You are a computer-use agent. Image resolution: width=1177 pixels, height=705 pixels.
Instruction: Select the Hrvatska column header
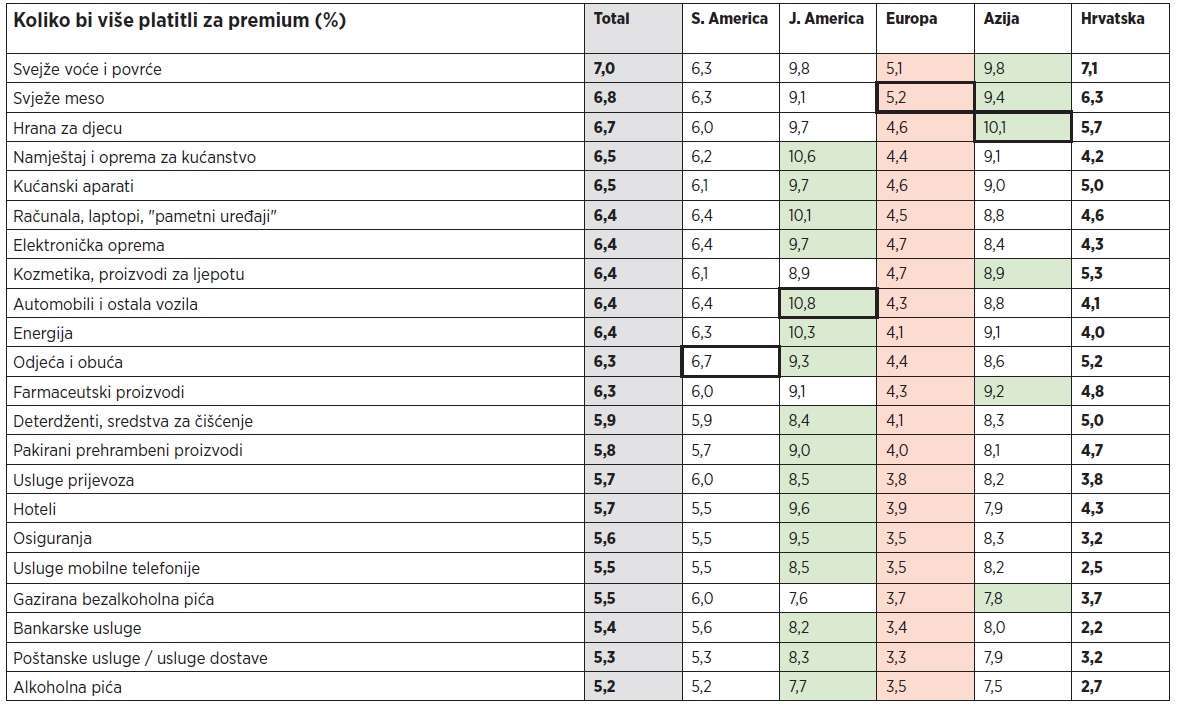[x=1112, y=19]
